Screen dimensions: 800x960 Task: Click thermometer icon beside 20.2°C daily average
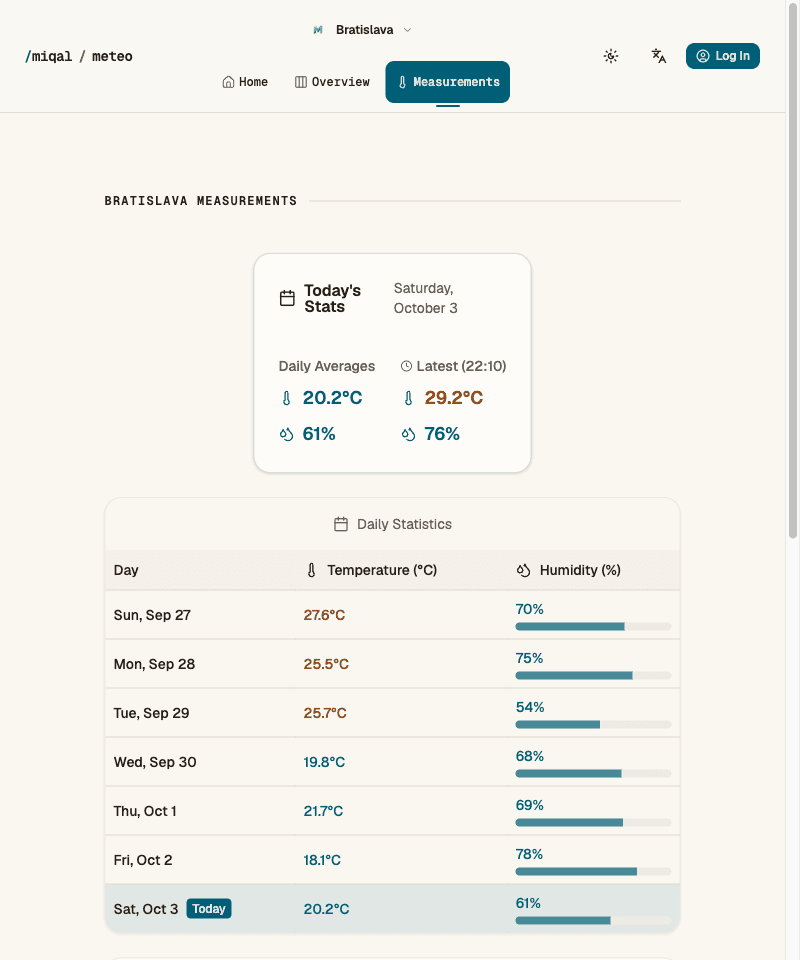(286, 398)
